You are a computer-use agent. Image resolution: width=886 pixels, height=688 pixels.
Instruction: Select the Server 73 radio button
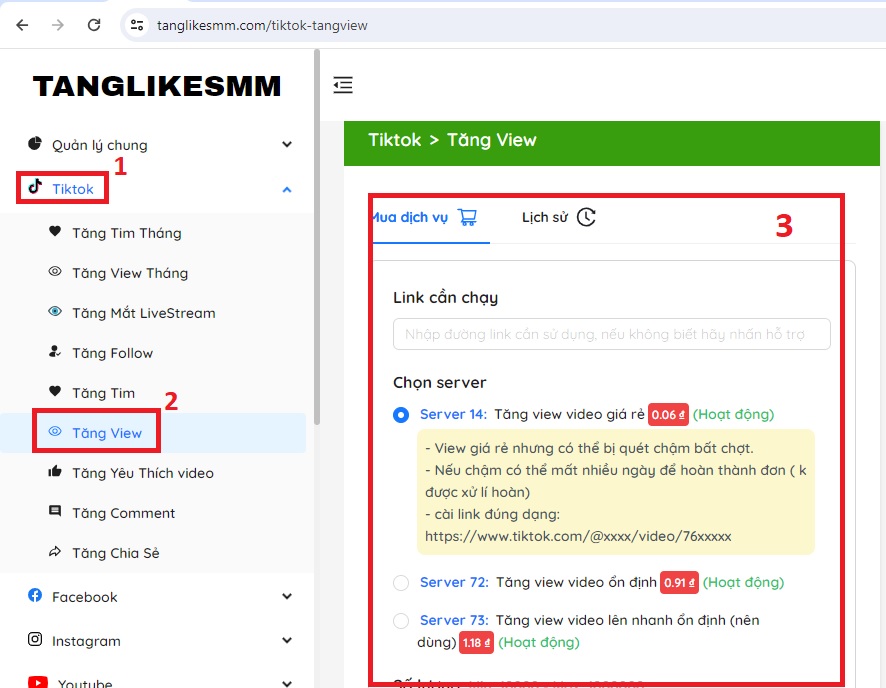point(401,621)
